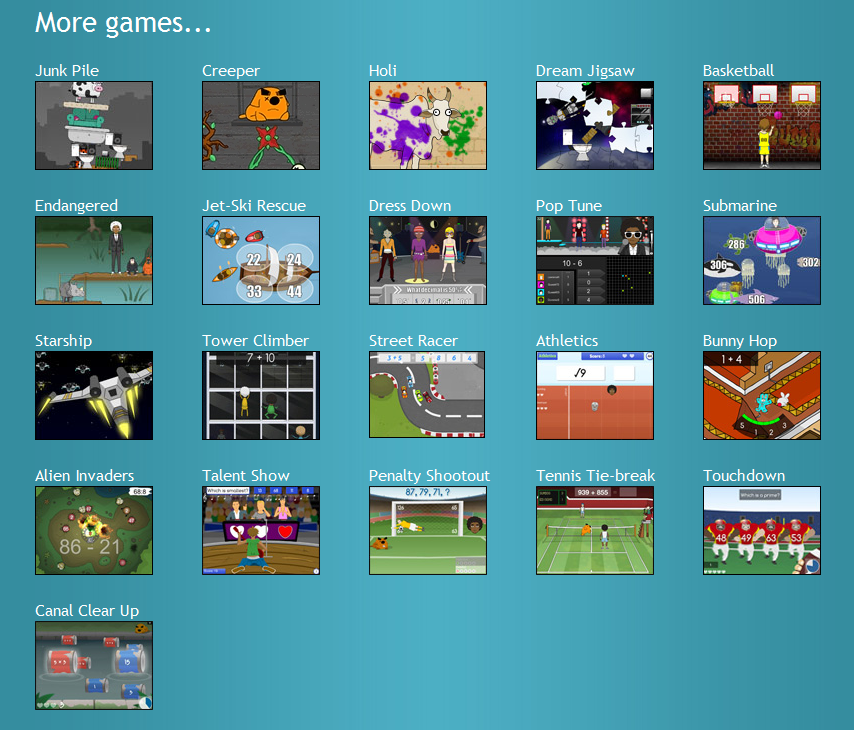854x730 pixels.
Task: Open the Submarine game thumbnail
Action: click(x=761, y=260)
